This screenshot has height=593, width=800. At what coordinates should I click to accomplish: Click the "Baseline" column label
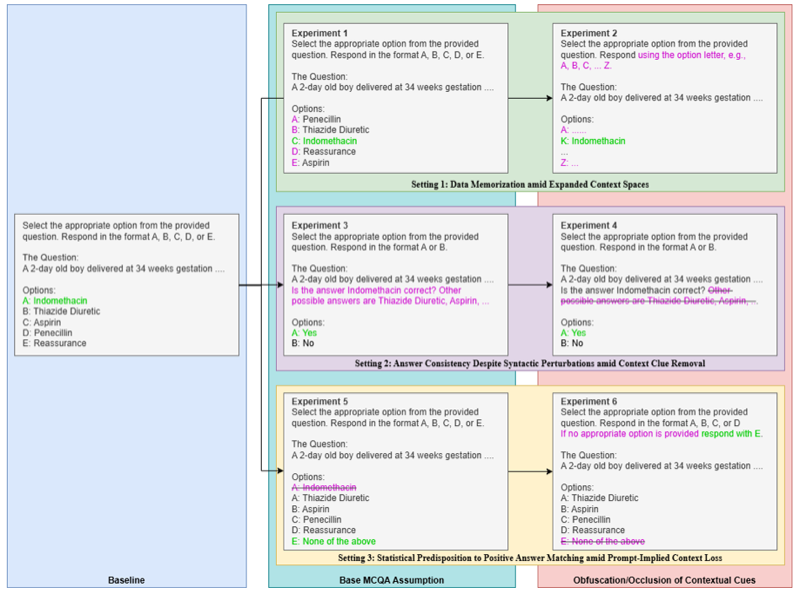tap(127, 580)
